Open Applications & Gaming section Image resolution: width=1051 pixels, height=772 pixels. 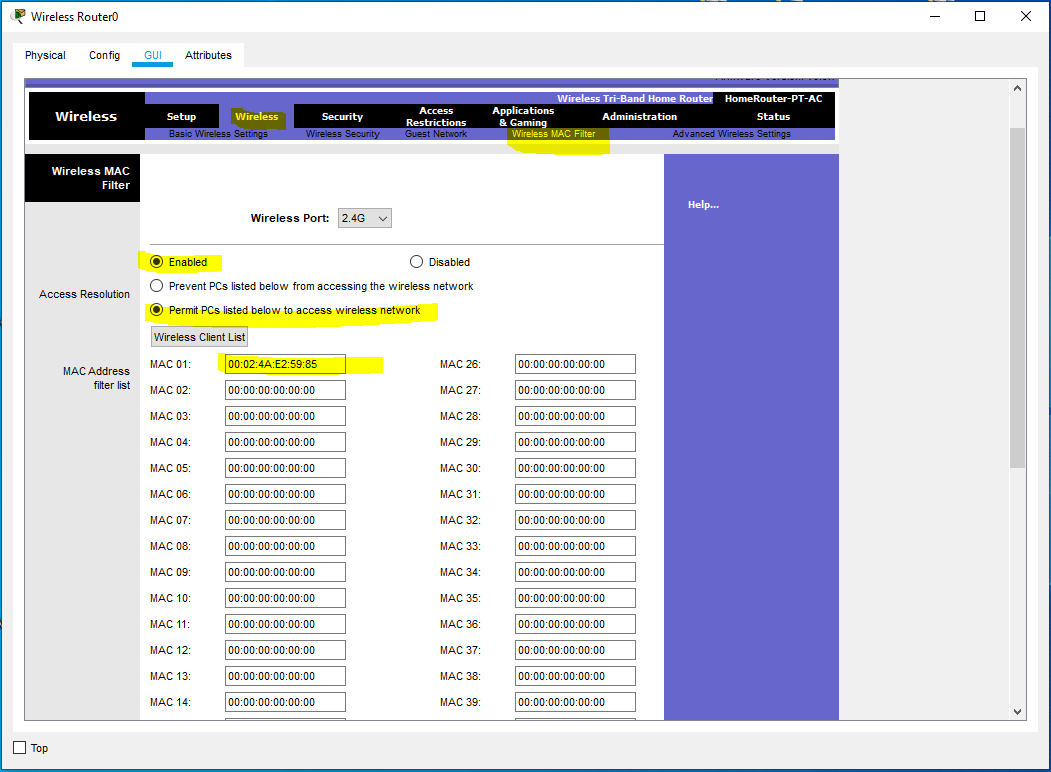522,116
